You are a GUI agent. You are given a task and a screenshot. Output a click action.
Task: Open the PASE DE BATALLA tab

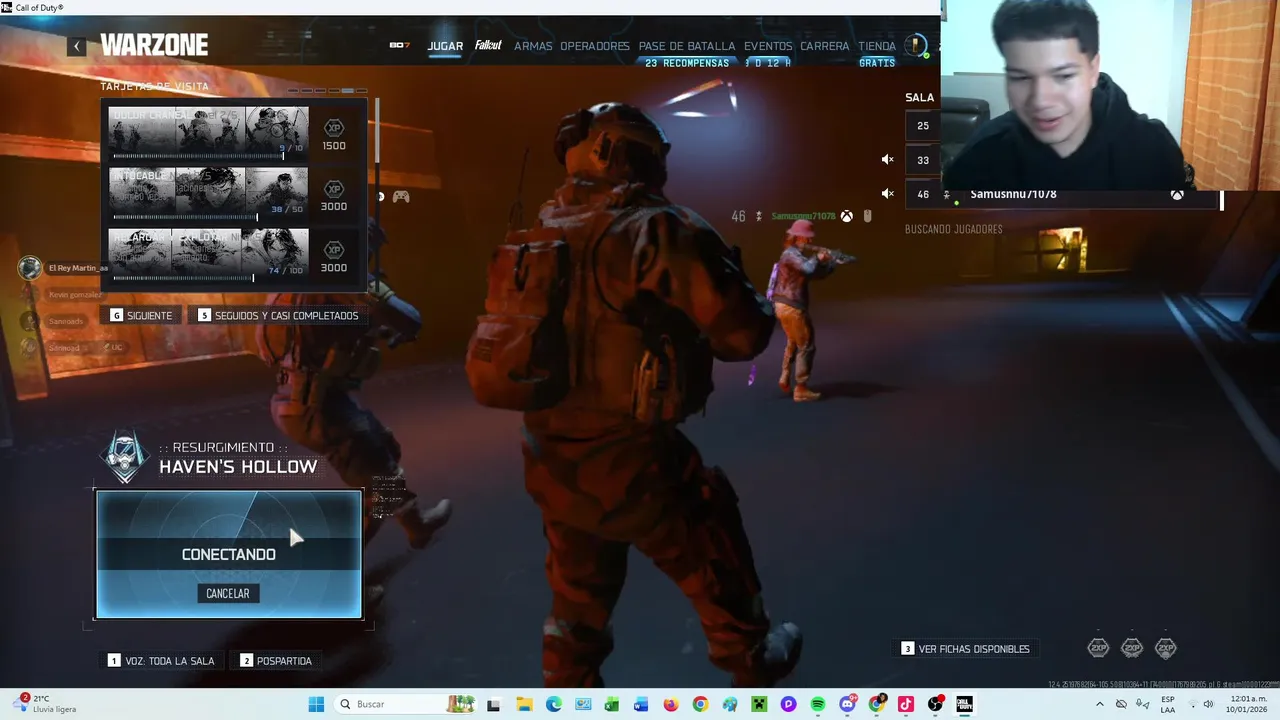click(687, 46)
